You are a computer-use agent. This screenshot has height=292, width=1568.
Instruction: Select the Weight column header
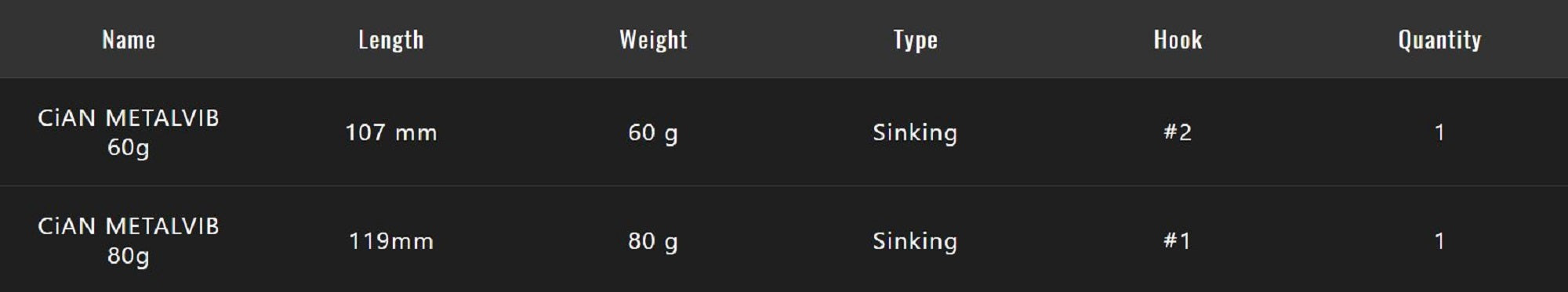pos(653,40)
